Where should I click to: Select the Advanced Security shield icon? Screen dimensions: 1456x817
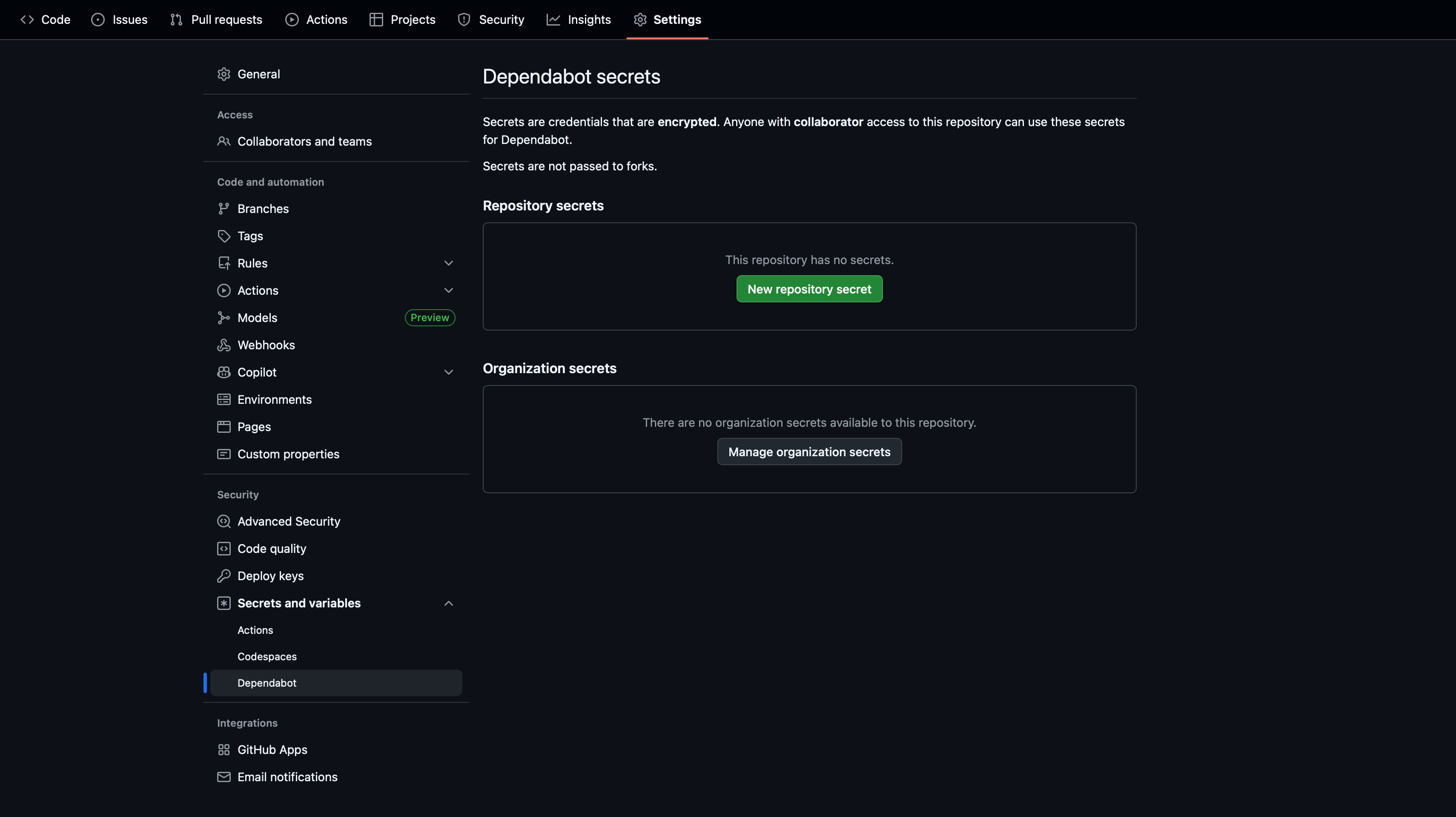pos(224,521)
